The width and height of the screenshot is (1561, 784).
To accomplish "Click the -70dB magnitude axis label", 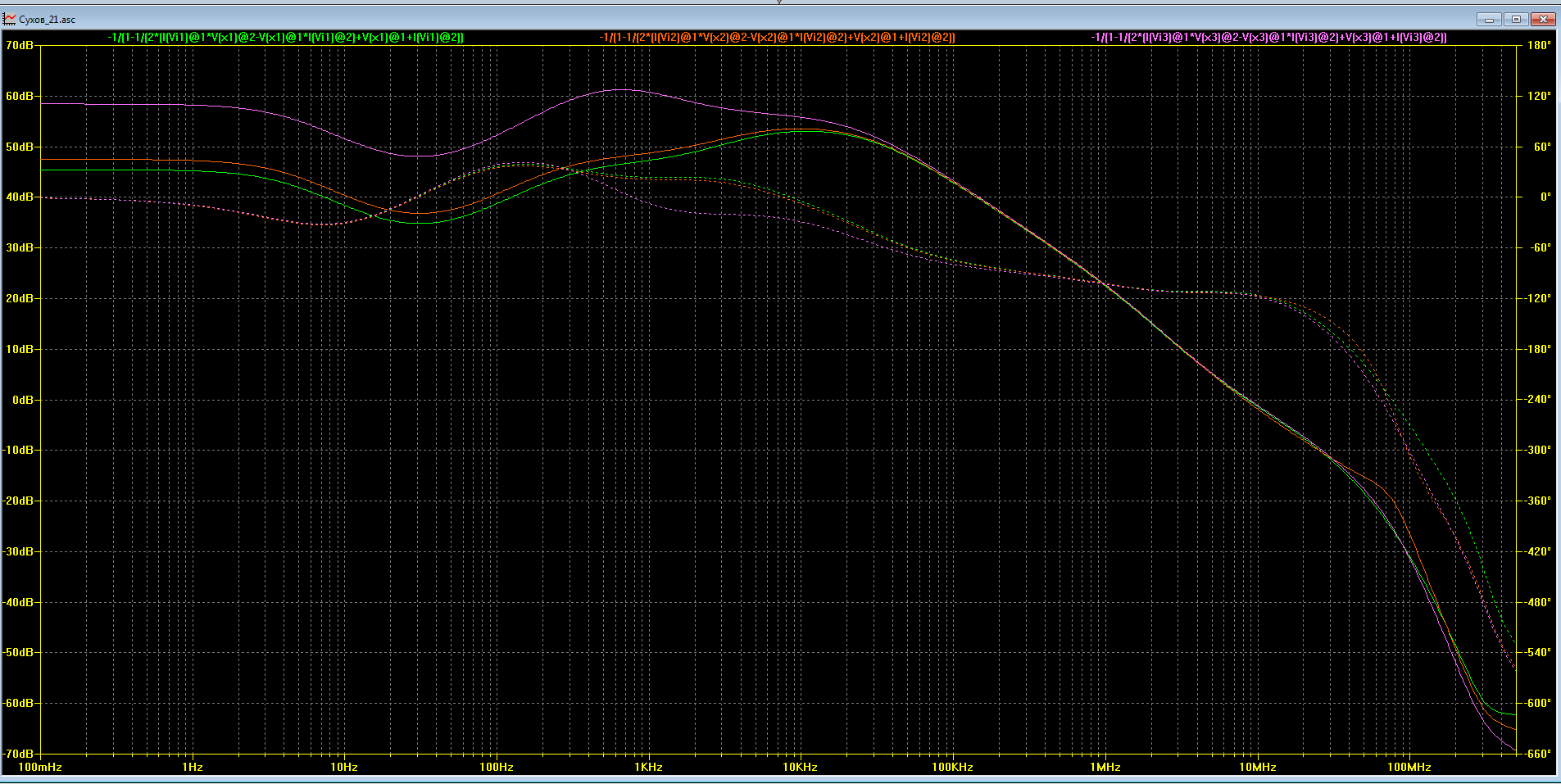I will tap(18, 754).
